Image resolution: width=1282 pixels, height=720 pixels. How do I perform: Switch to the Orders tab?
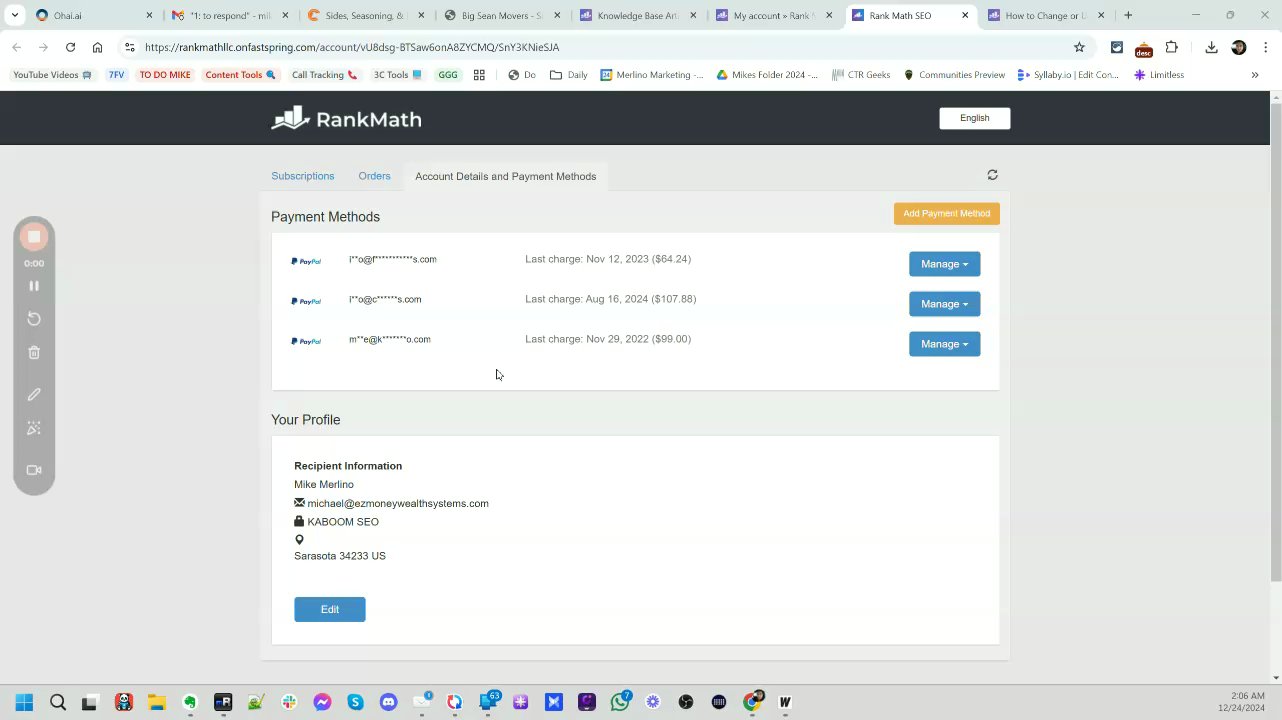pyautogui.click(x=374, y=176)
